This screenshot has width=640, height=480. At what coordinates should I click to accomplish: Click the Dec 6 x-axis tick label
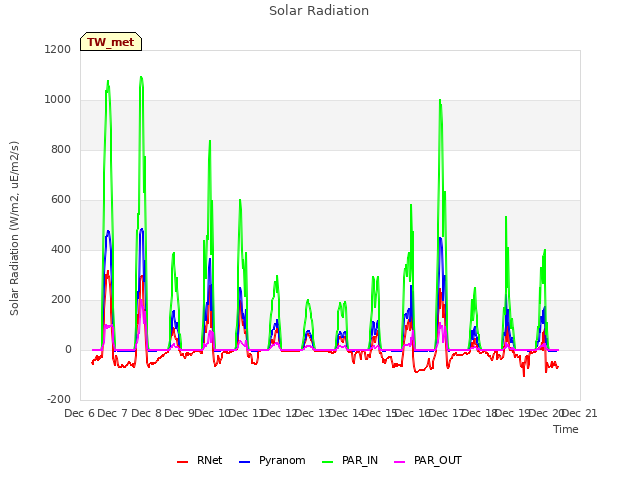tap(79, 413)
